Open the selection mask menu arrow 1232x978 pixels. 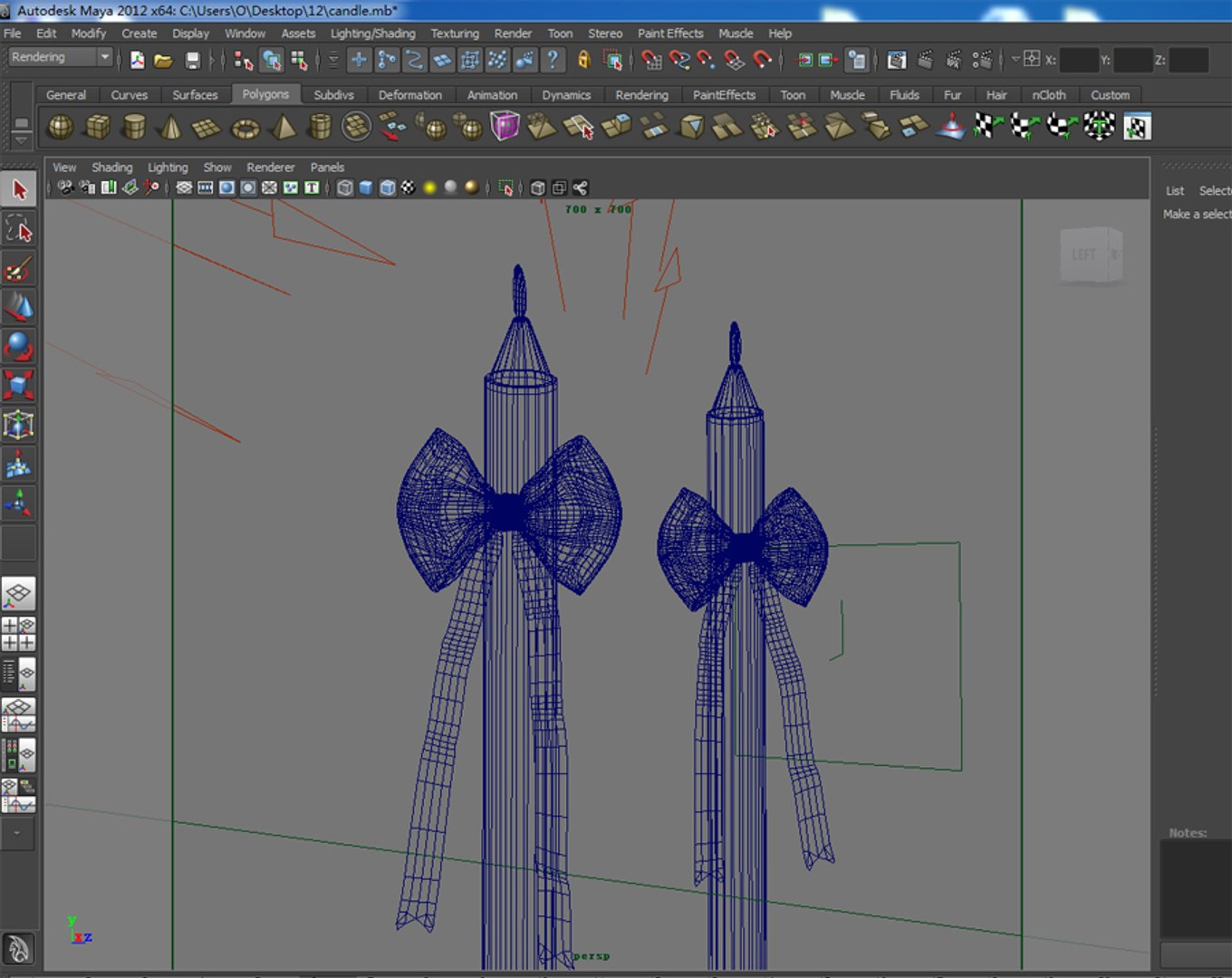point(333,61)
